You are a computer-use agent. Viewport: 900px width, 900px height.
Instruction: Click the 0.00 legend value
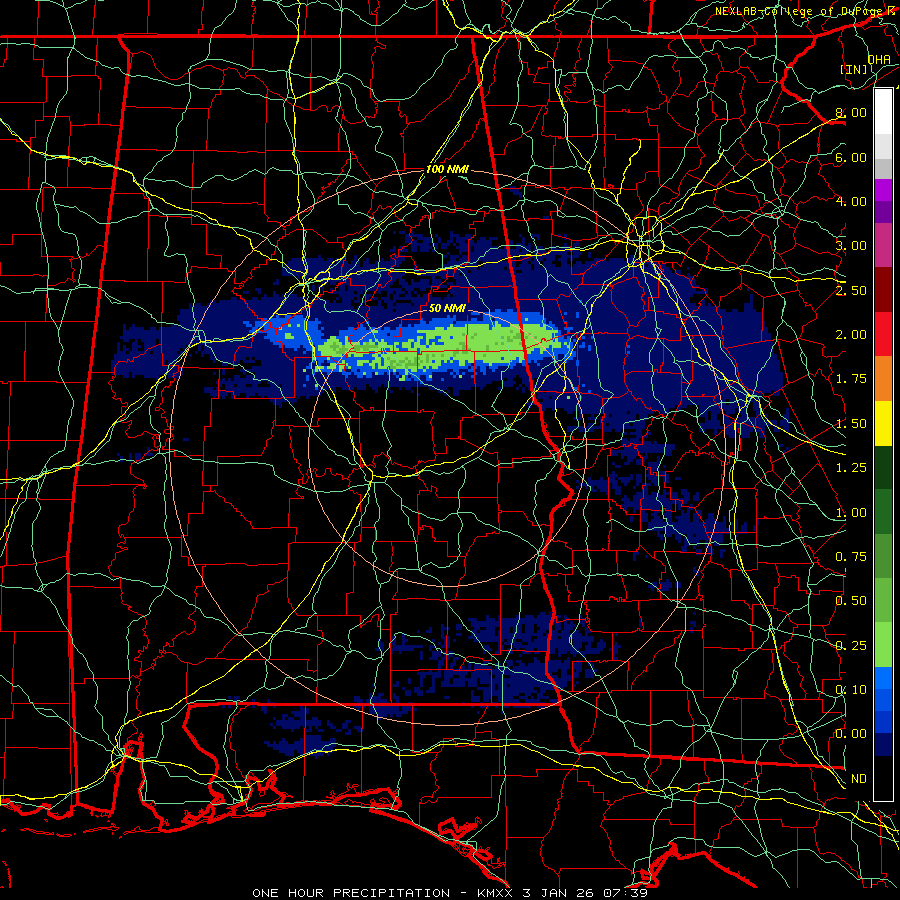[x=851, y=734]
